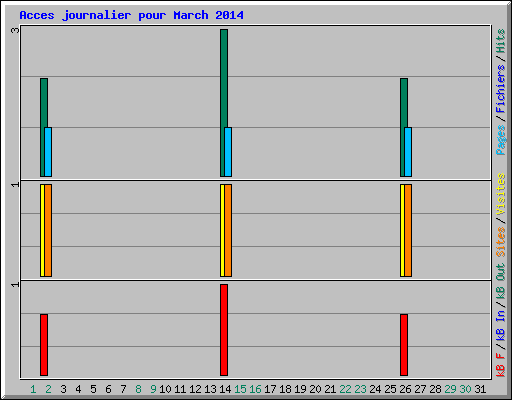
Task: Click the 'Fichiers' legend label
Action: [501, 89]
